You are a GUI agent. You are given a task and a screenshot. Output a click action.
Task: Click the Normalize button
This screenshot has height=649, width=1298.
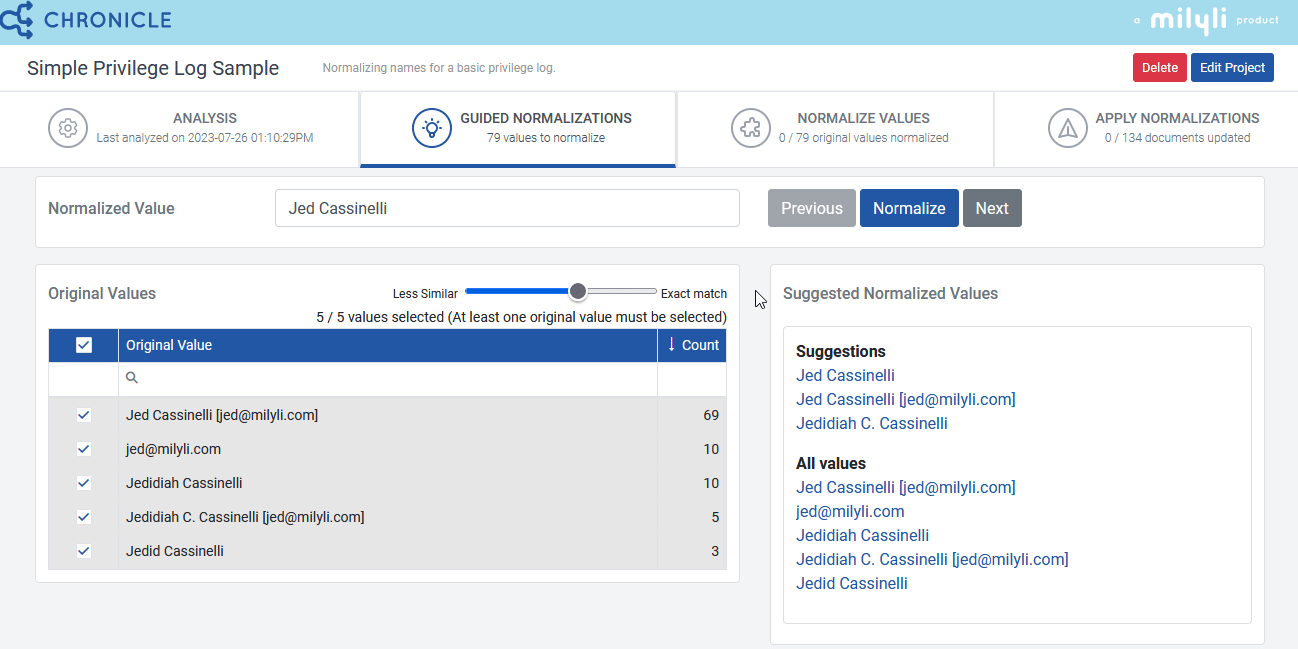(908, 208)
